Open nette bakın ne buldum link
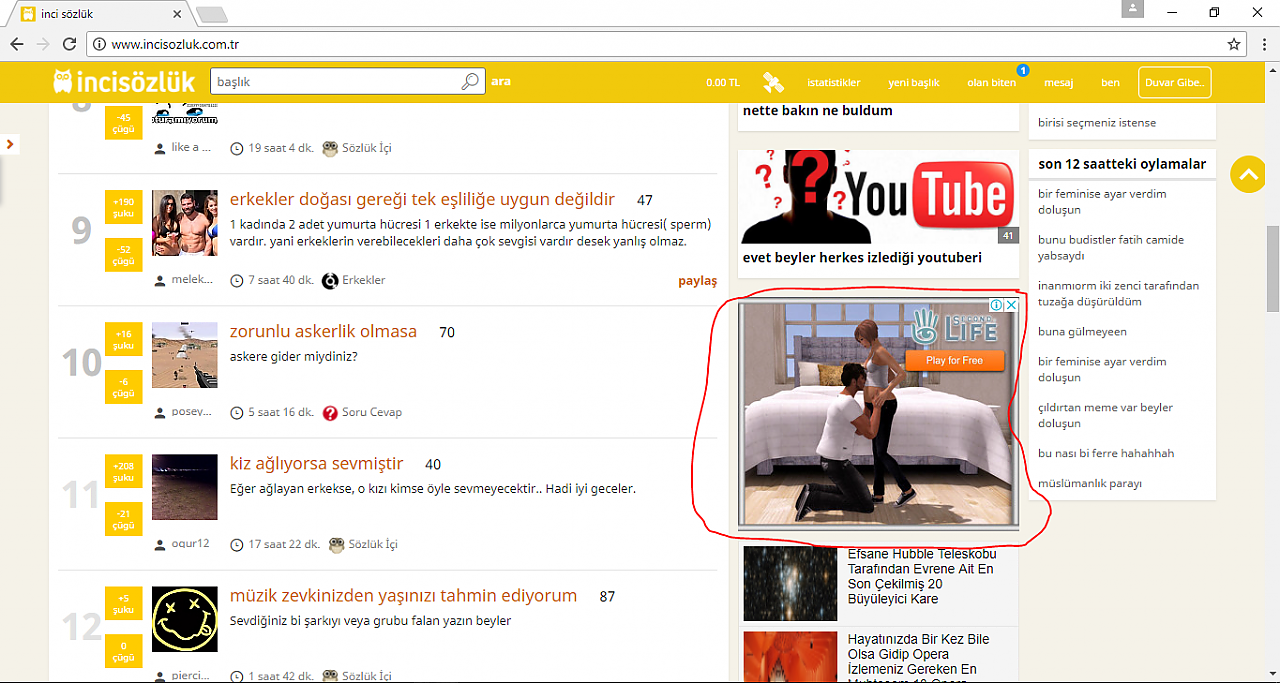Viewport: 1280px width, 683px height. 817,111
